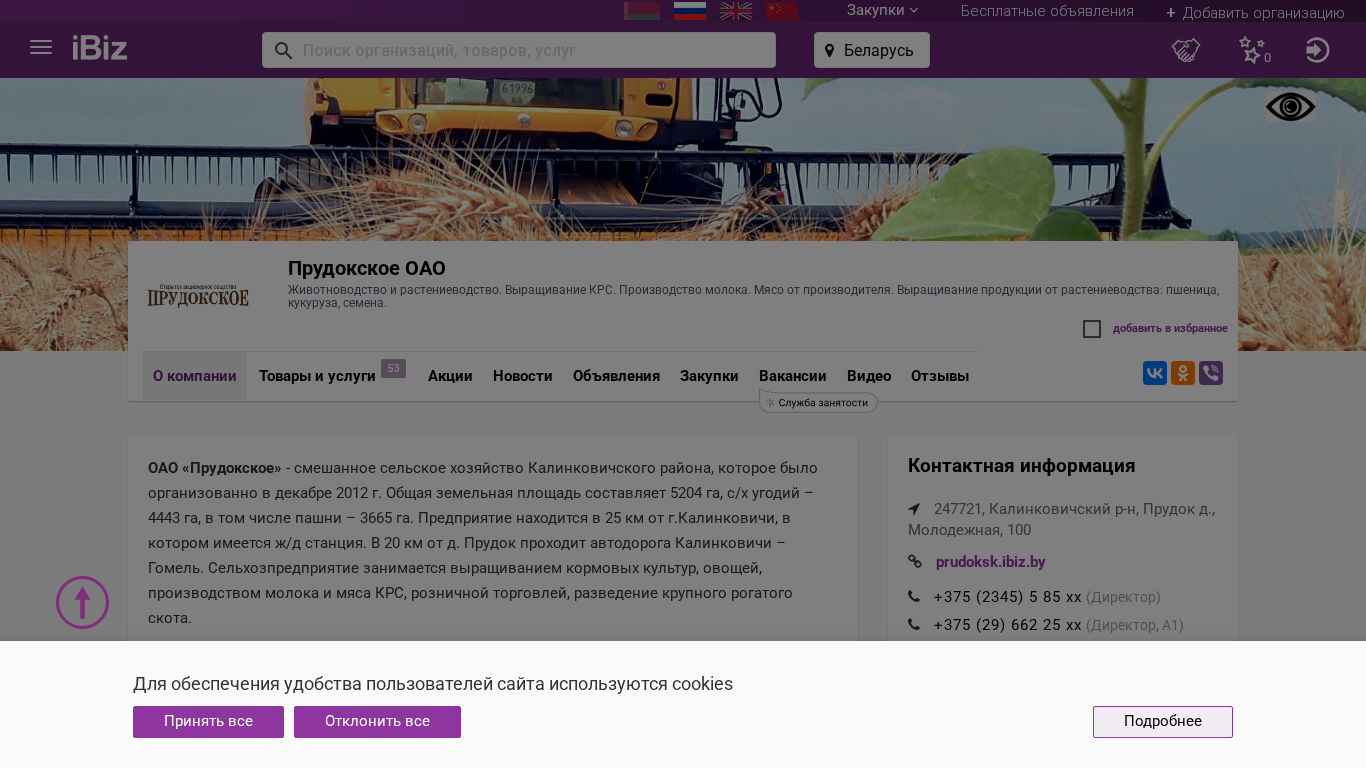The height and width of the screenshot is (768, 1366).
Task: Click Отклонить все cookies button
Action: (377, 722)
